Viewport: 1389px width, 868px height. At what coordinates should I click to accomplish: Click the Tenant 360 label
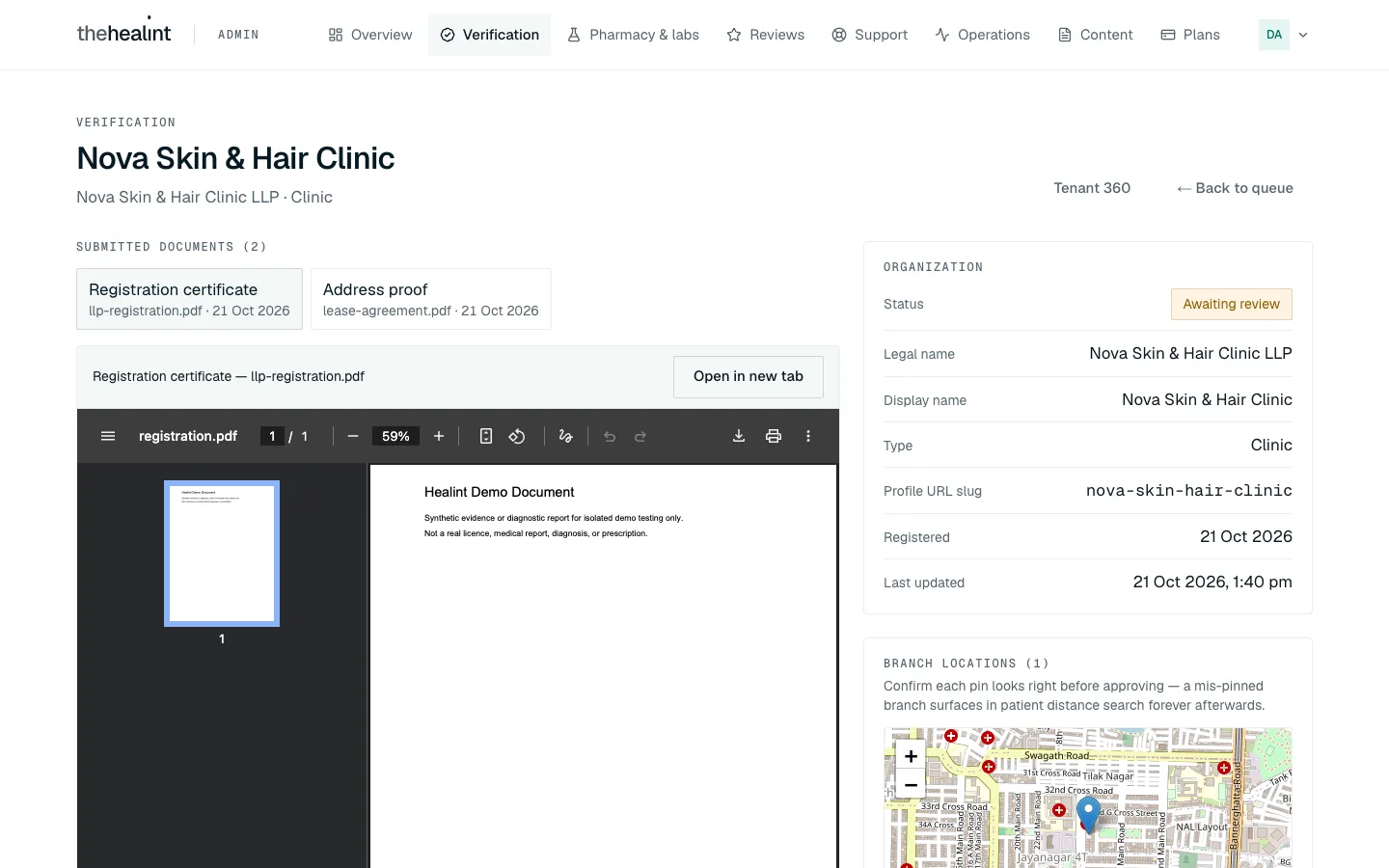pos(1092,188)
